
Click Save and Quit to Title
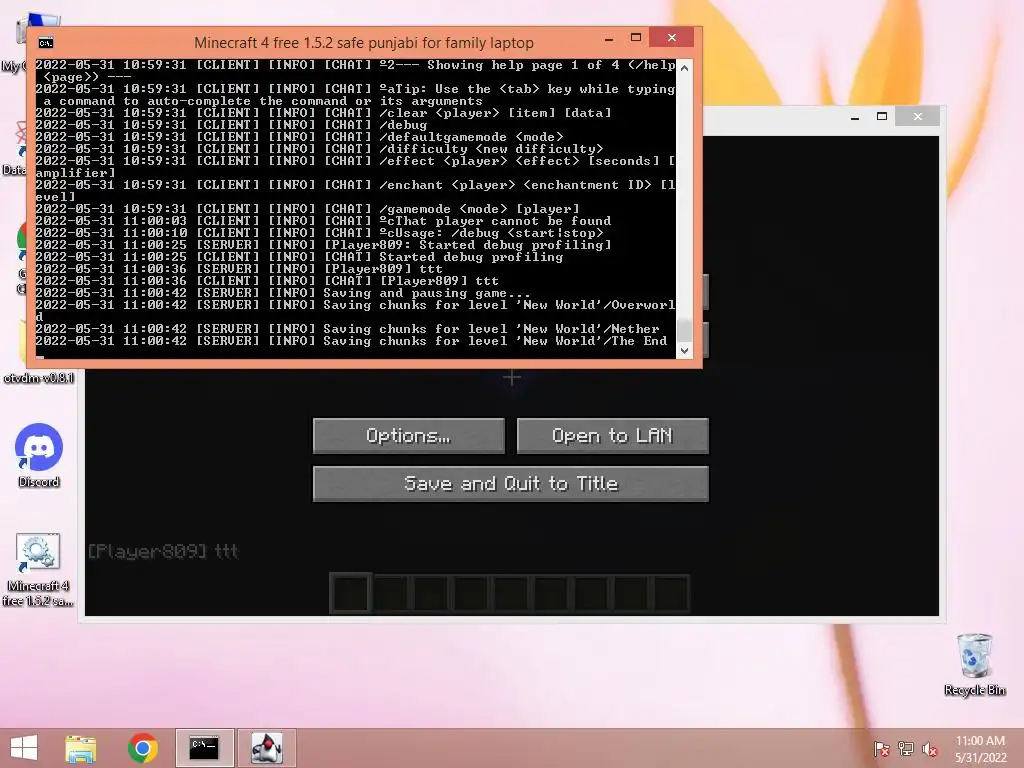[x=511, y=484]
